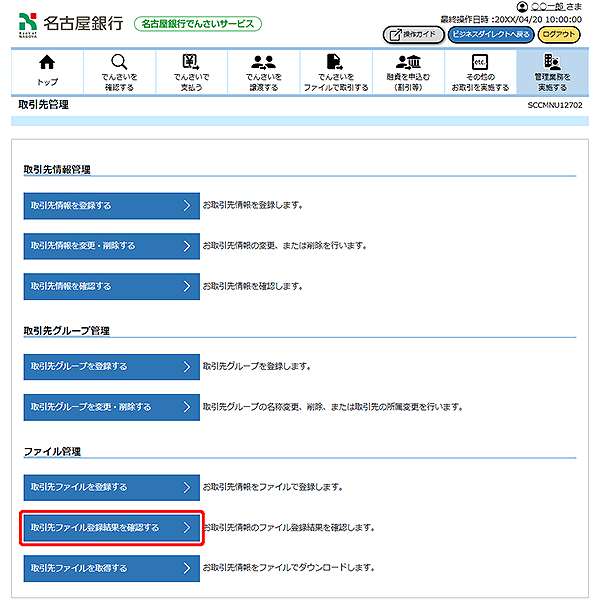This screenshot has width=600, height=604.
Task: Click the home icon in the トップ tab
Action: click(x=47, y=62)
